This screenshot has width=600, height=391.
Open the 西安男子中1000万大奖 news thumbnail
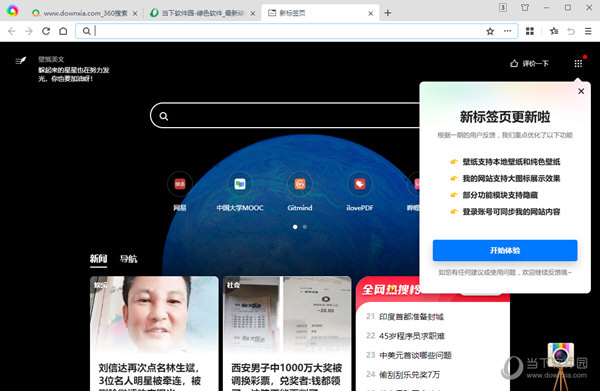287,315
